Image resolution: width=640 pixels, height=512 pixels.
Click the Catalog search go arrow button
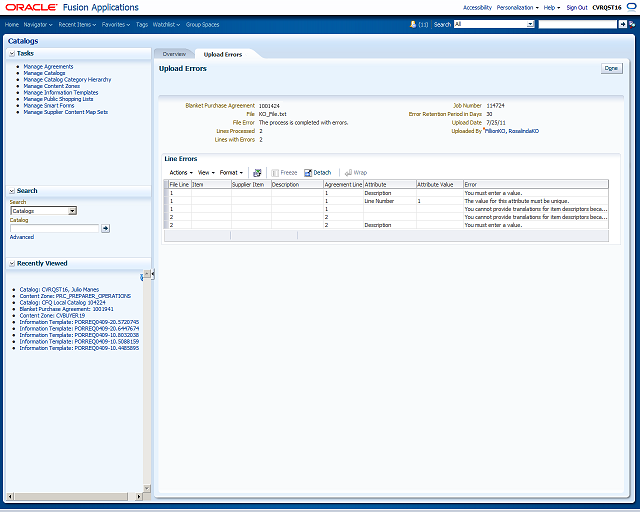(x=105, y=228)
